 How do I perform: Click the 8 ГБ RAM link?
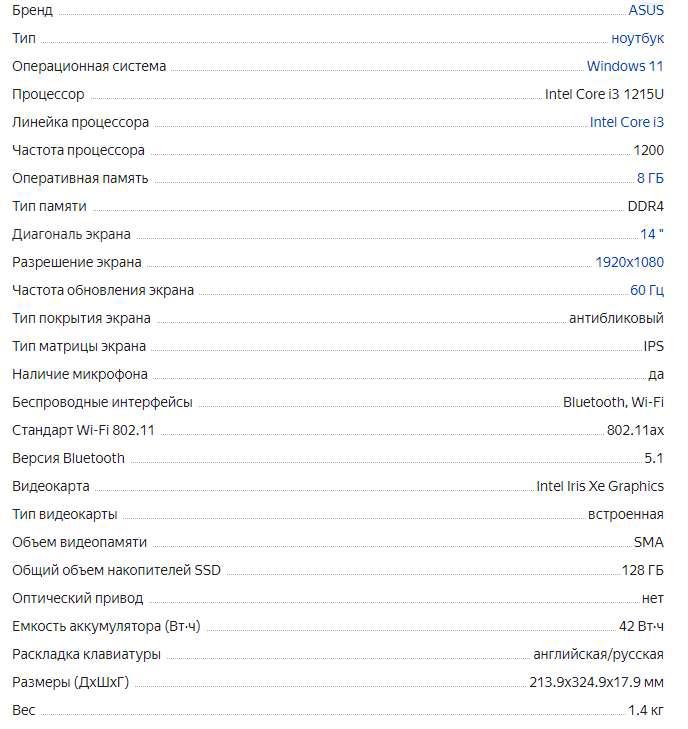(650, 178)
